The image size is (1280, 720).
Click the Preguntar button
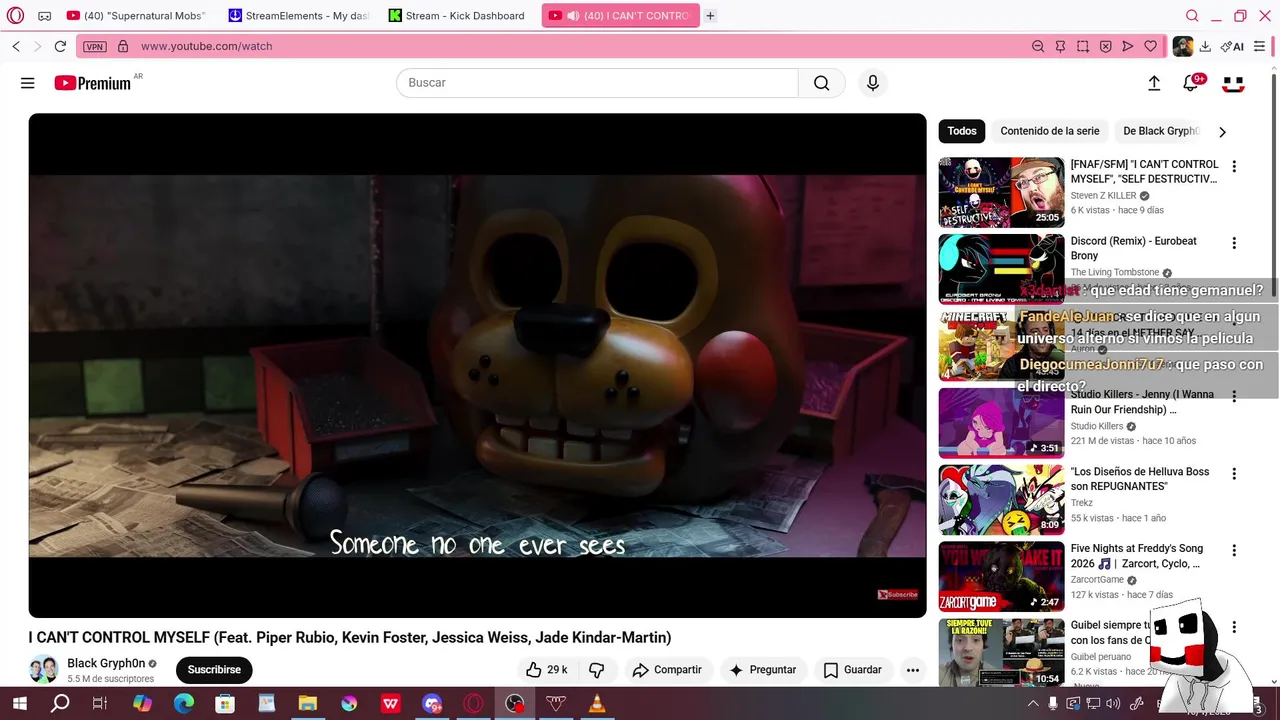tap(763, 670)
